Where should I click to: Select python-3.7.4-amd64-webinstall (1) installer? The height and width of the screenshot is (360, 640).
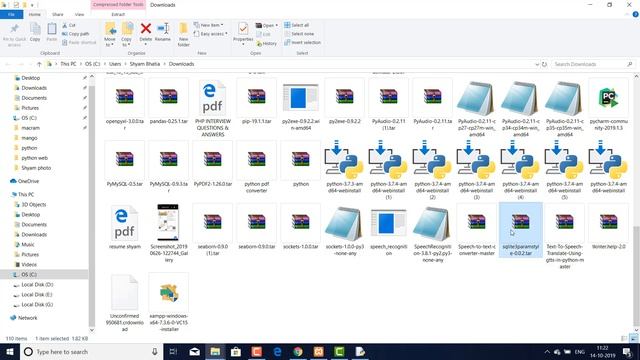coord(389,170)
